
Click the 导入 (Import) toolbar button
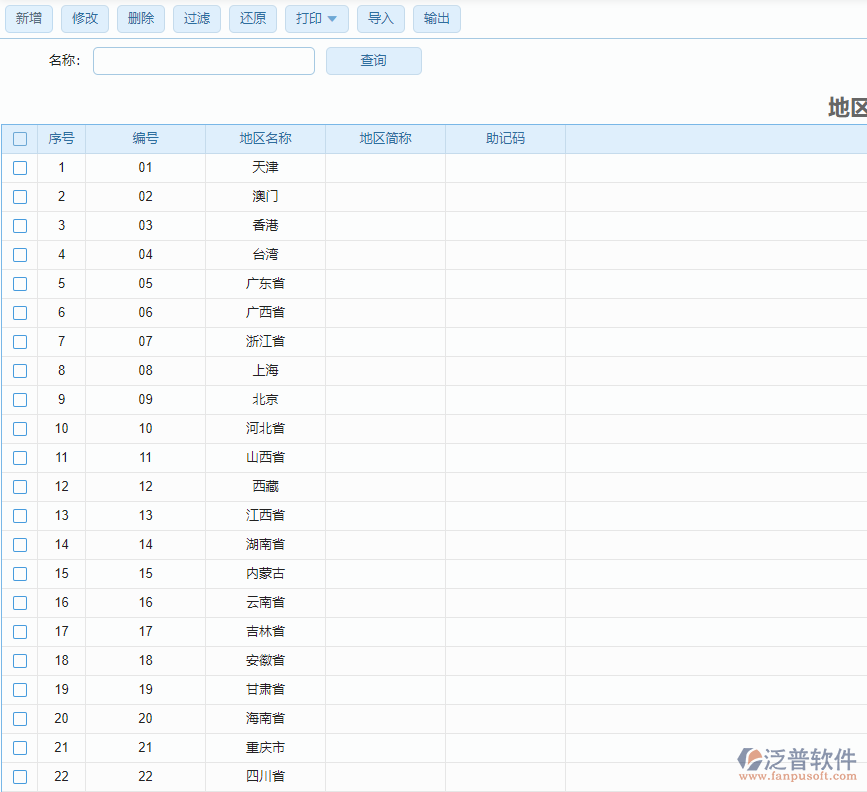(381, 19)
